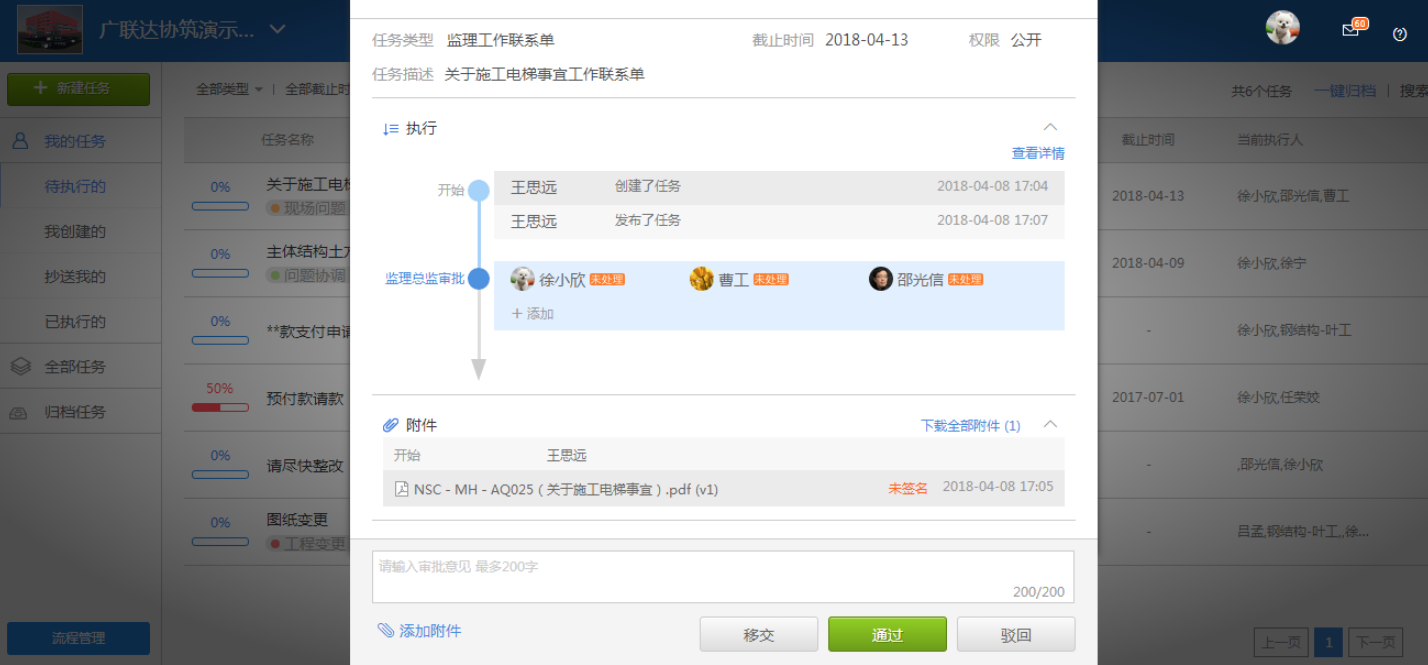This screenshot has height=665, width=1428.
Task: Select 我创建的 in the sidebar
Action: (75, 232)
